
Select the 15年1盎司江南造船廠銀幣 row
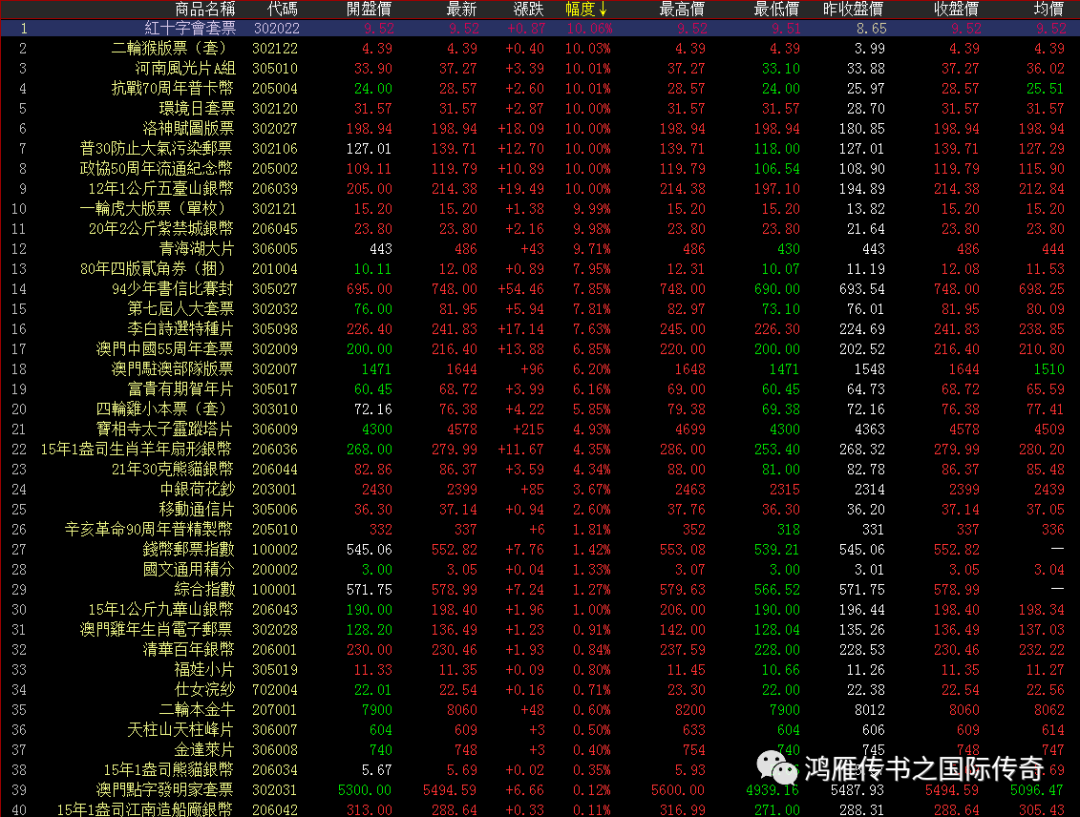tap(540, 809)
